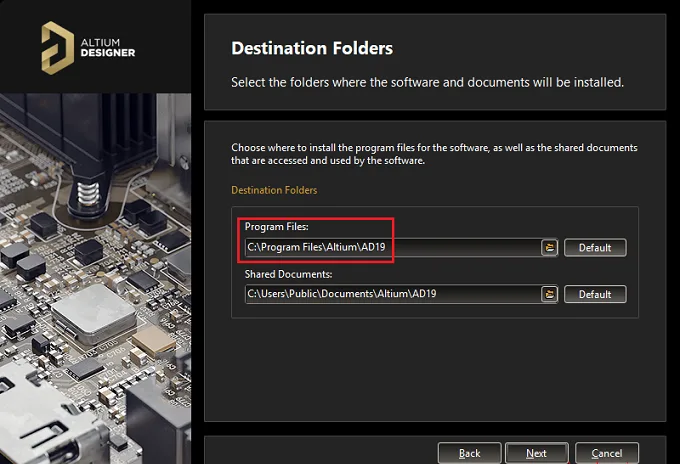The width and height of the screenshot is (680, 464).
Task: Click the Altium Designer wordmark text
Action: click(108, 48)
